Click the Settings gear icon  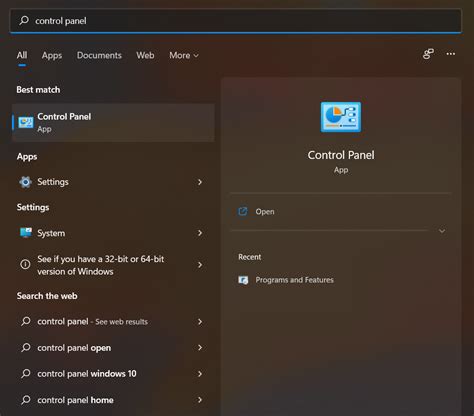point(25,182)
